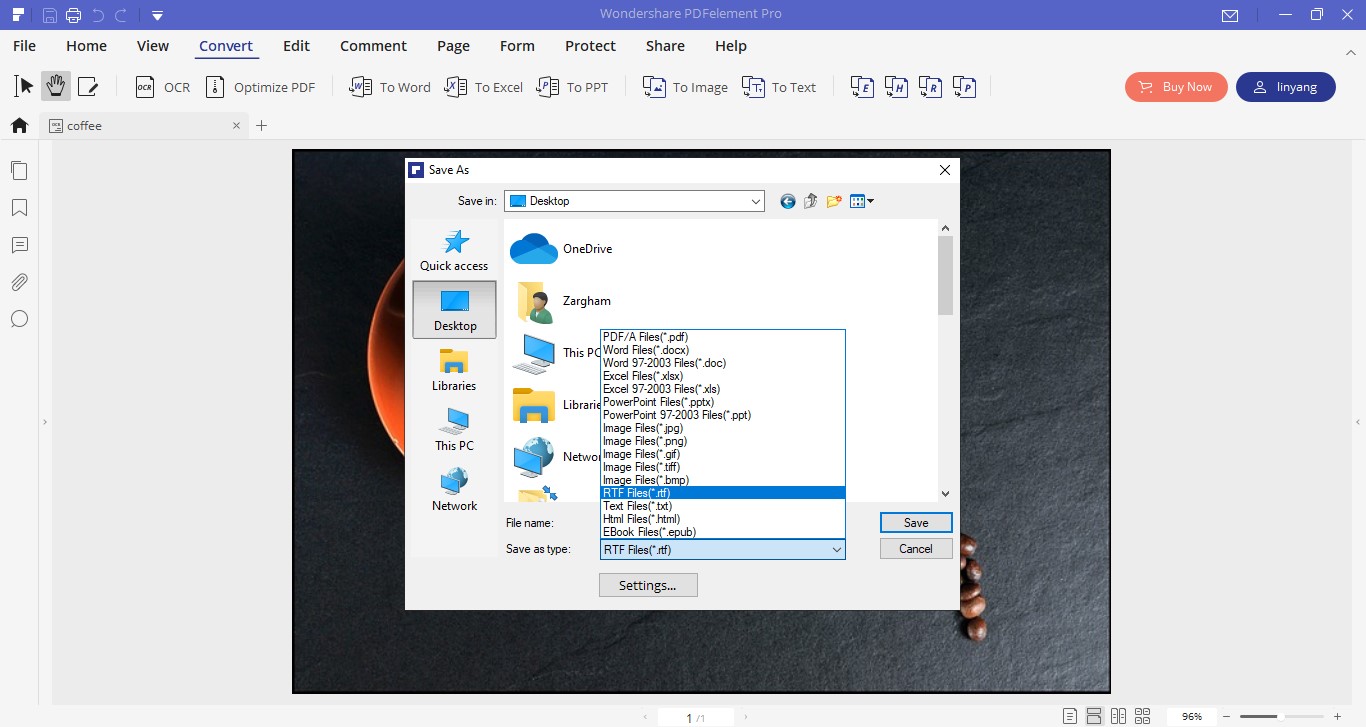The height and width of the screenshot is (727, 1366).
Task: Click the convert to RTF icon
Action: (931, 87)
